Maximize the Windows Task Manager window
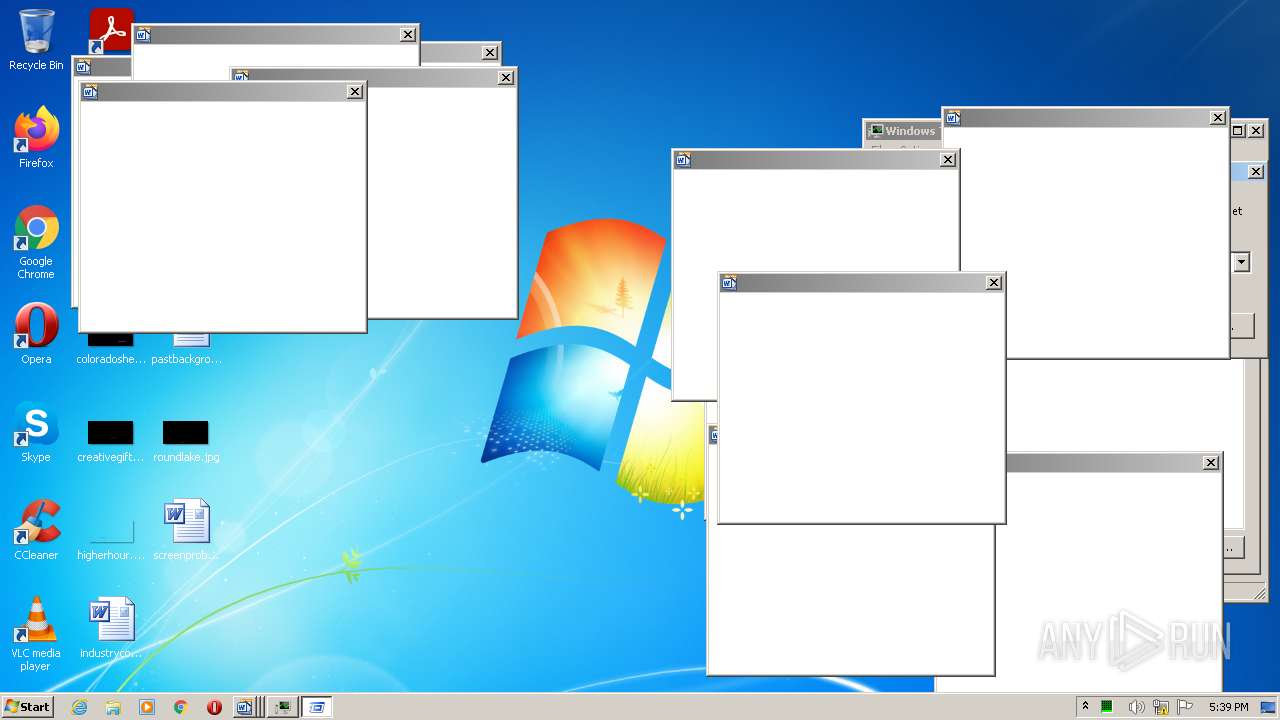The image size is (1280, 720). click(x=1238, y=131)
